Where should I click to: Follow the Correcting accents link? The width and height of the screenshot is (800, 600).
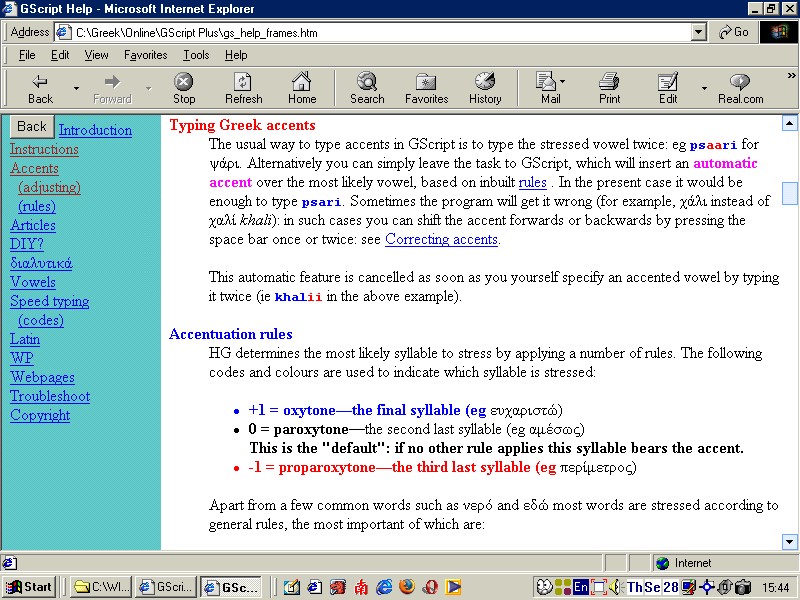point(441,238)
